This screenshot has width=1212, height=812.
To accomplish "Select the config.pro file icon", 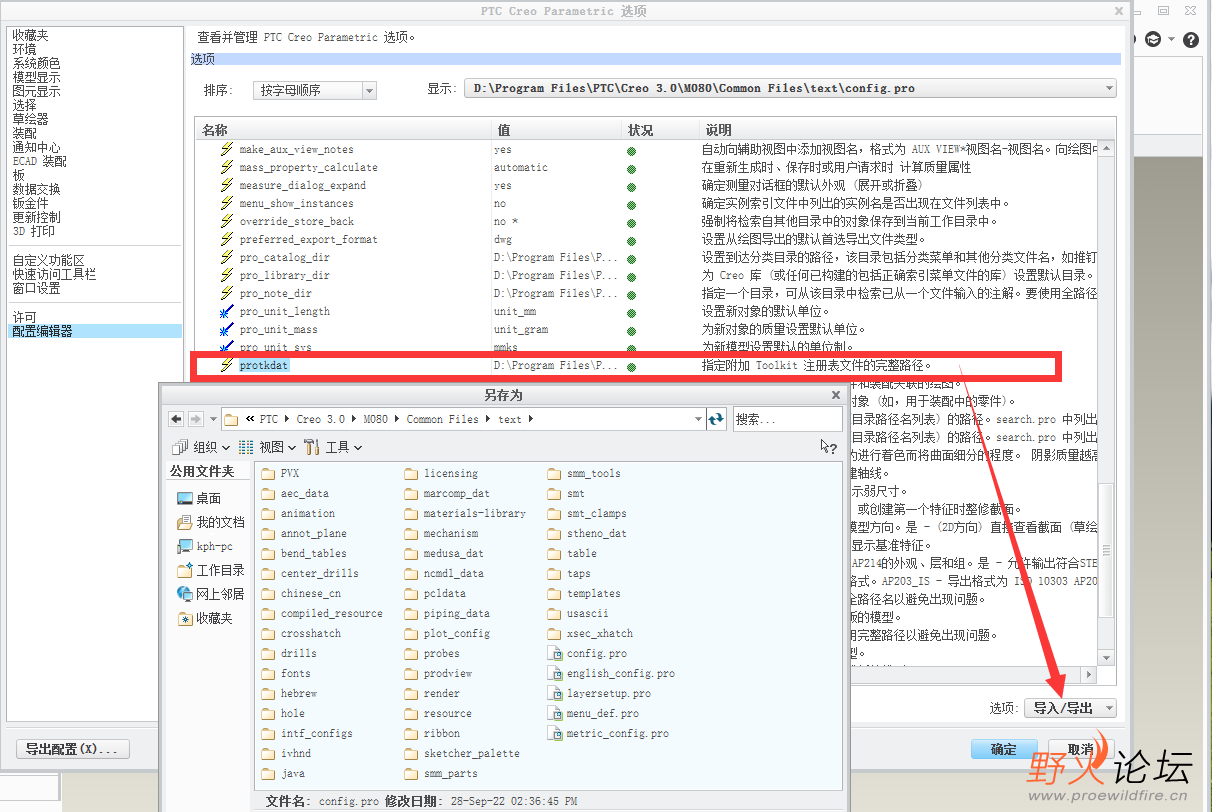I will click(x=555, y=653).
